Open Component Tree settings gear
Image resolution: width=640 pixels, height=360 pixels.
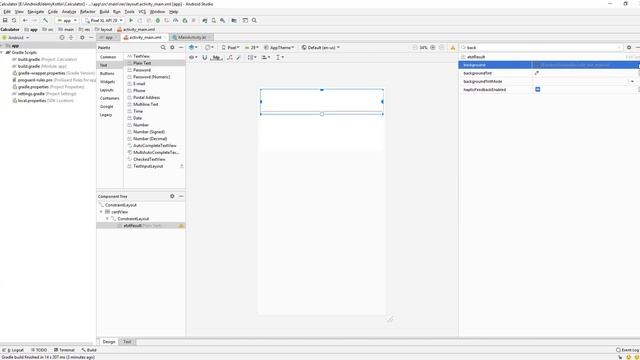click(x=172, y=196)
